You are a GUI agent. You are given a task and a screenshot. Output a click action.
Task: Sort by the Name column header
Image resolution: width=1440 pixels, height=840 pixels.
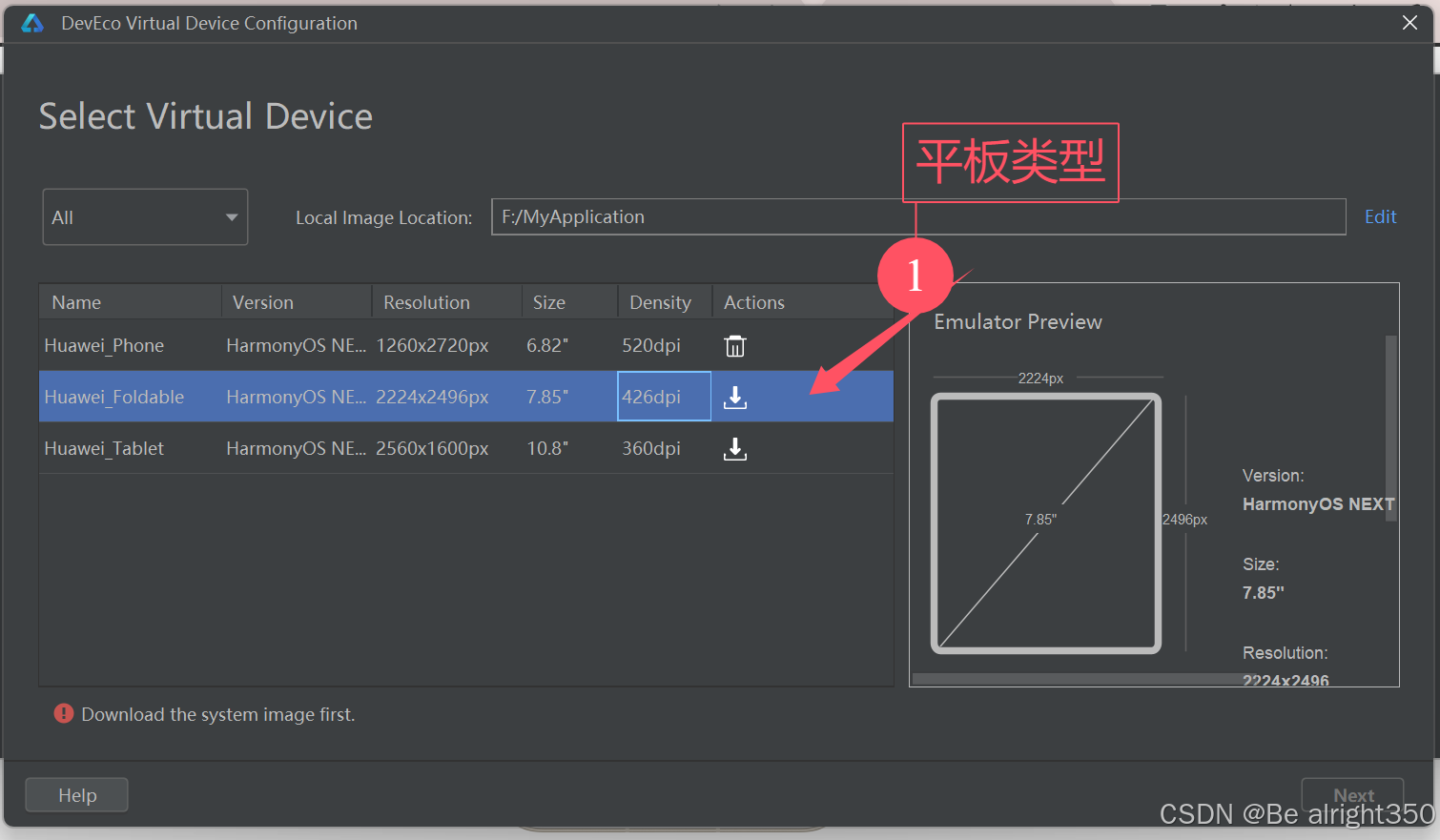131,301
